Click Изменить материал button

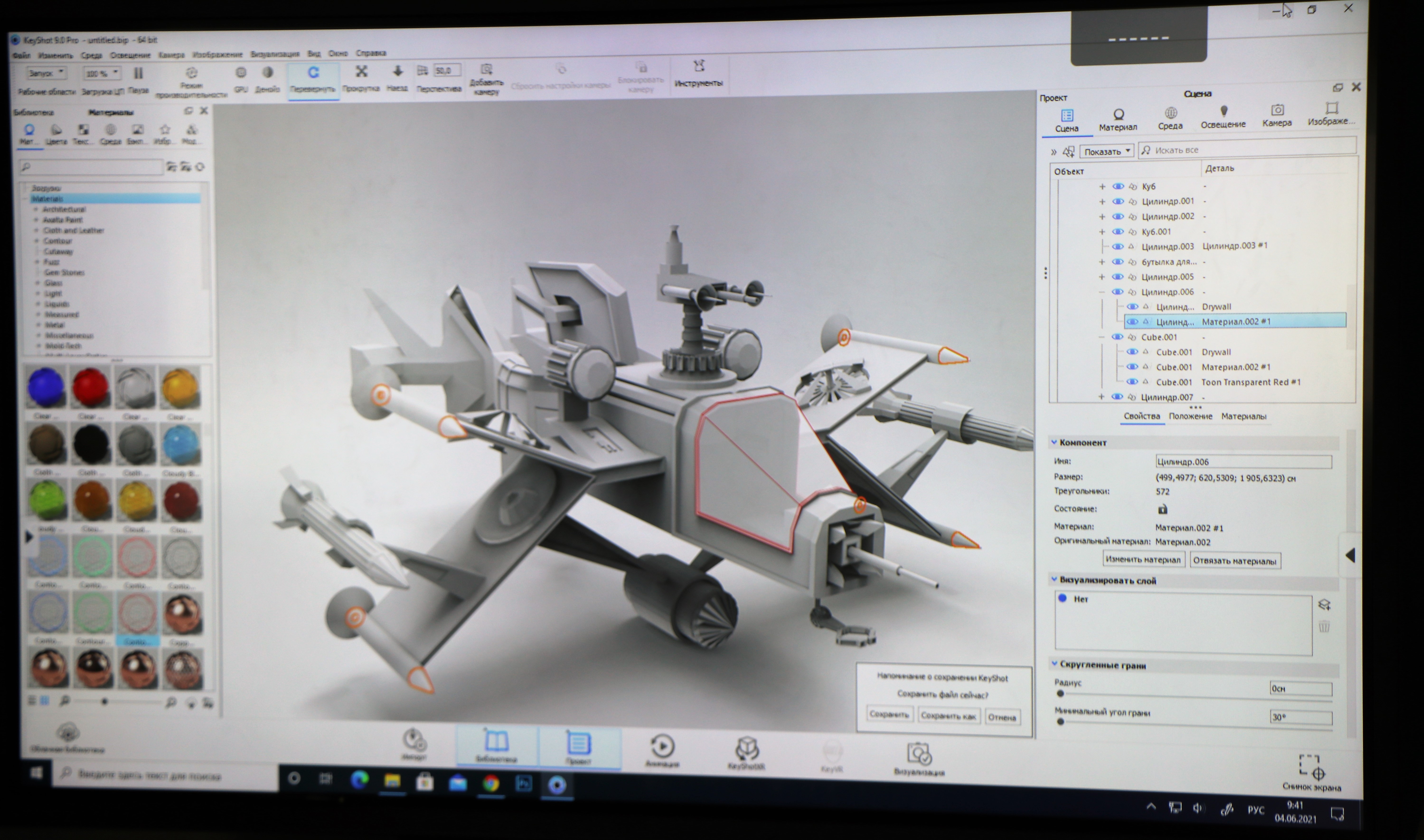point(1143,559)
